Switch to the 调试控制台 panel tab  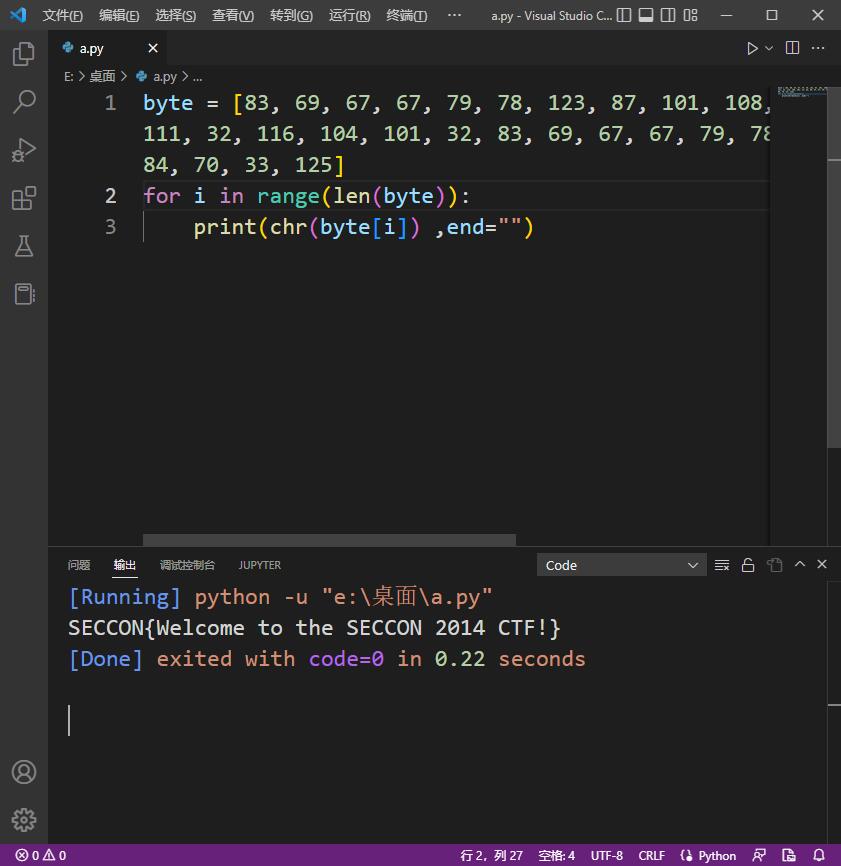(187, 565)
